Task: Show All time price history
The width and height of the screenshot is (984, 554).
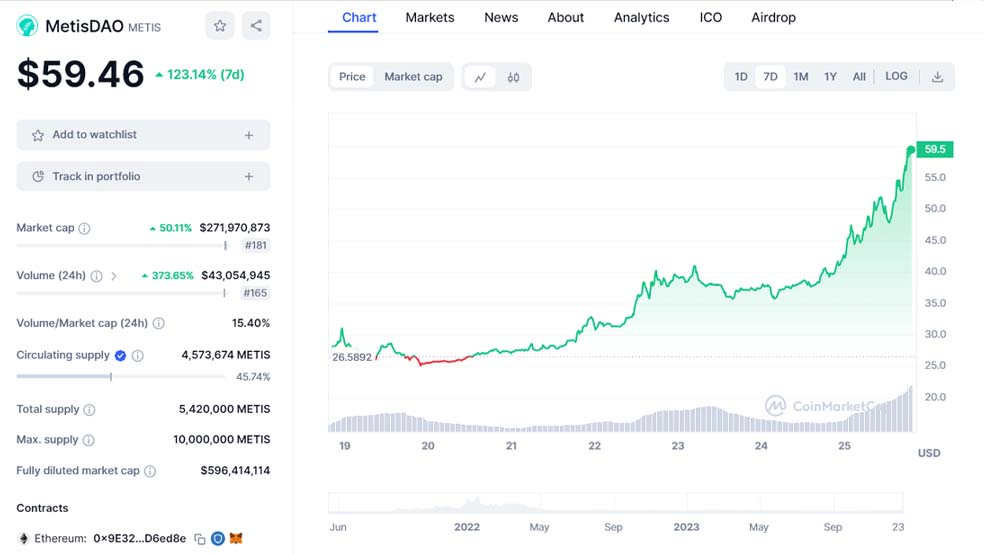Action: (859, 77)
